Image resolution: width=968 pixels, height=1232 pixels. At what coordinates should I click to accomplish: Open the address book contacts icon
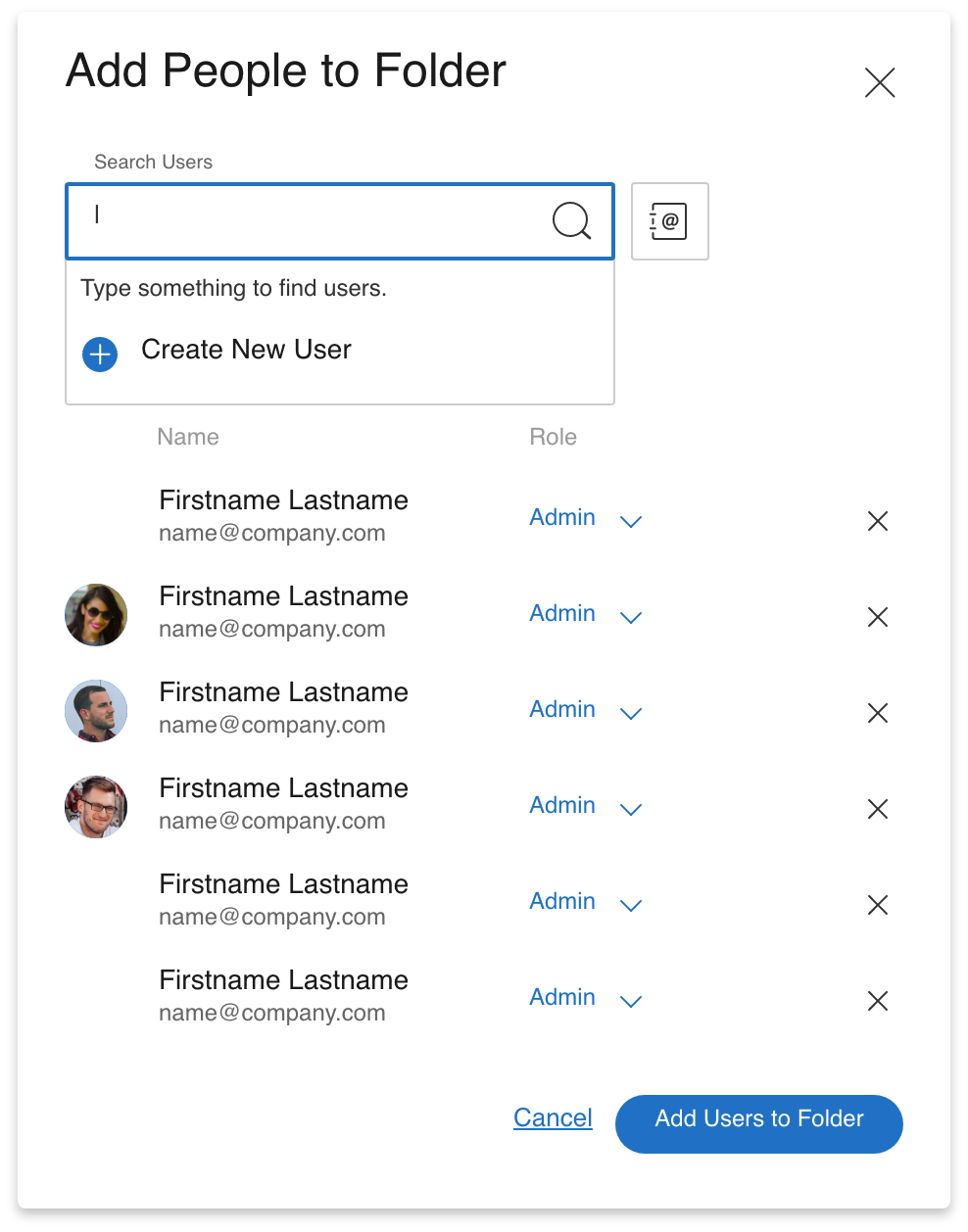click(x=669, y=221)
